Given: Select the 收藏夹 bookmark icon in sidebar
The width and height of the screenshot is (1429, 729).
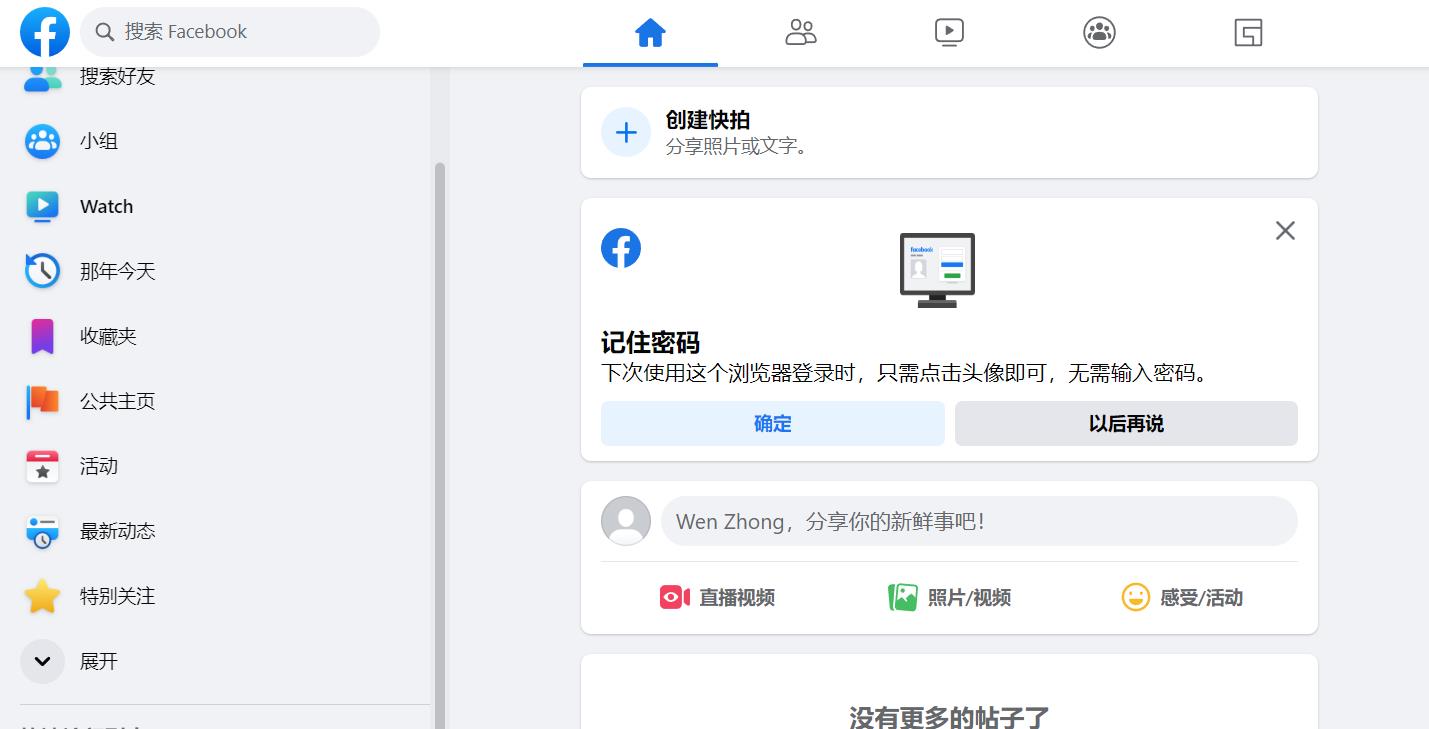Looking at the screenshot, I should [x=42, y=336].
